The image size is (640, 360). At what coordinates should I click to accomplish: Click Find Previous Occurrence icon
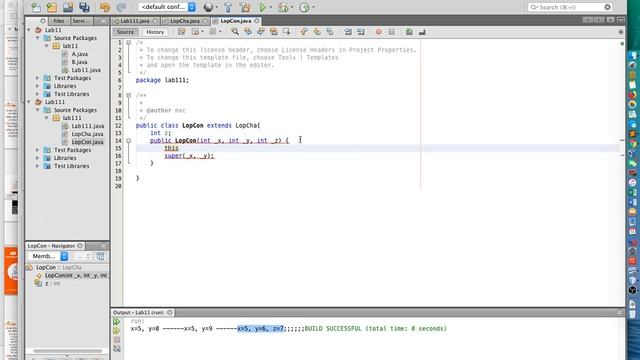tap(248, 32)
